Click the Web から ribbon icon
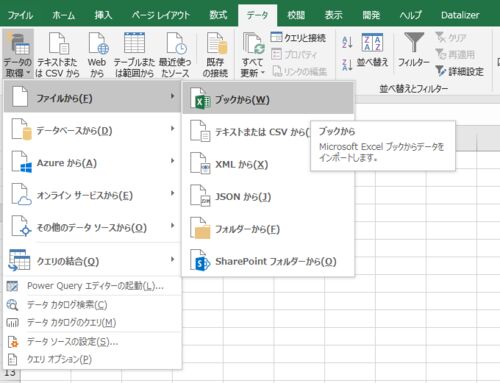The height and width of the screenshot is (383, 500). point(97,55)
